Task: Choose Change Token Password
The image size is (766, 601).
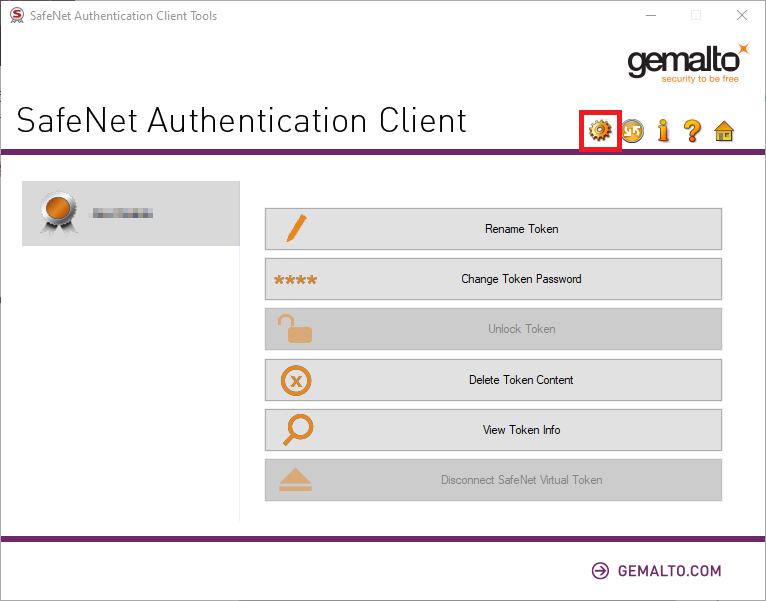Action: pyautogui.click(x=493, y=279)
